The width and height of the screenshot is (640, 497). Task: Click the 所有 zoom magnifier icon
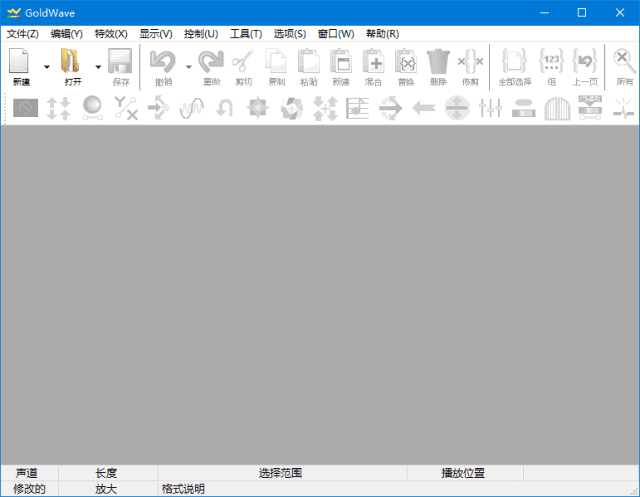(624, 61)
